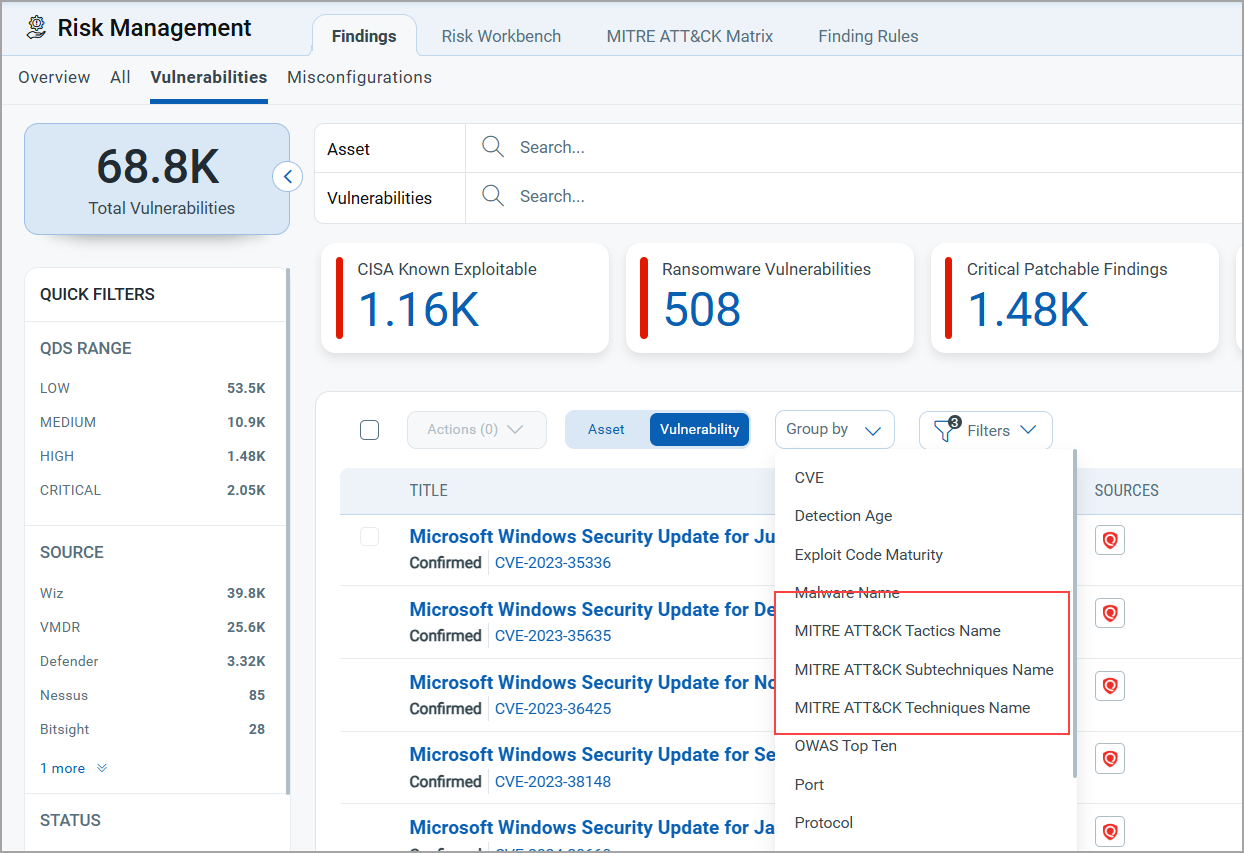Click the Filters funnel icon
Image resolution: width=1244 pixels, height=853 pixels.
(x=943, y=430)
